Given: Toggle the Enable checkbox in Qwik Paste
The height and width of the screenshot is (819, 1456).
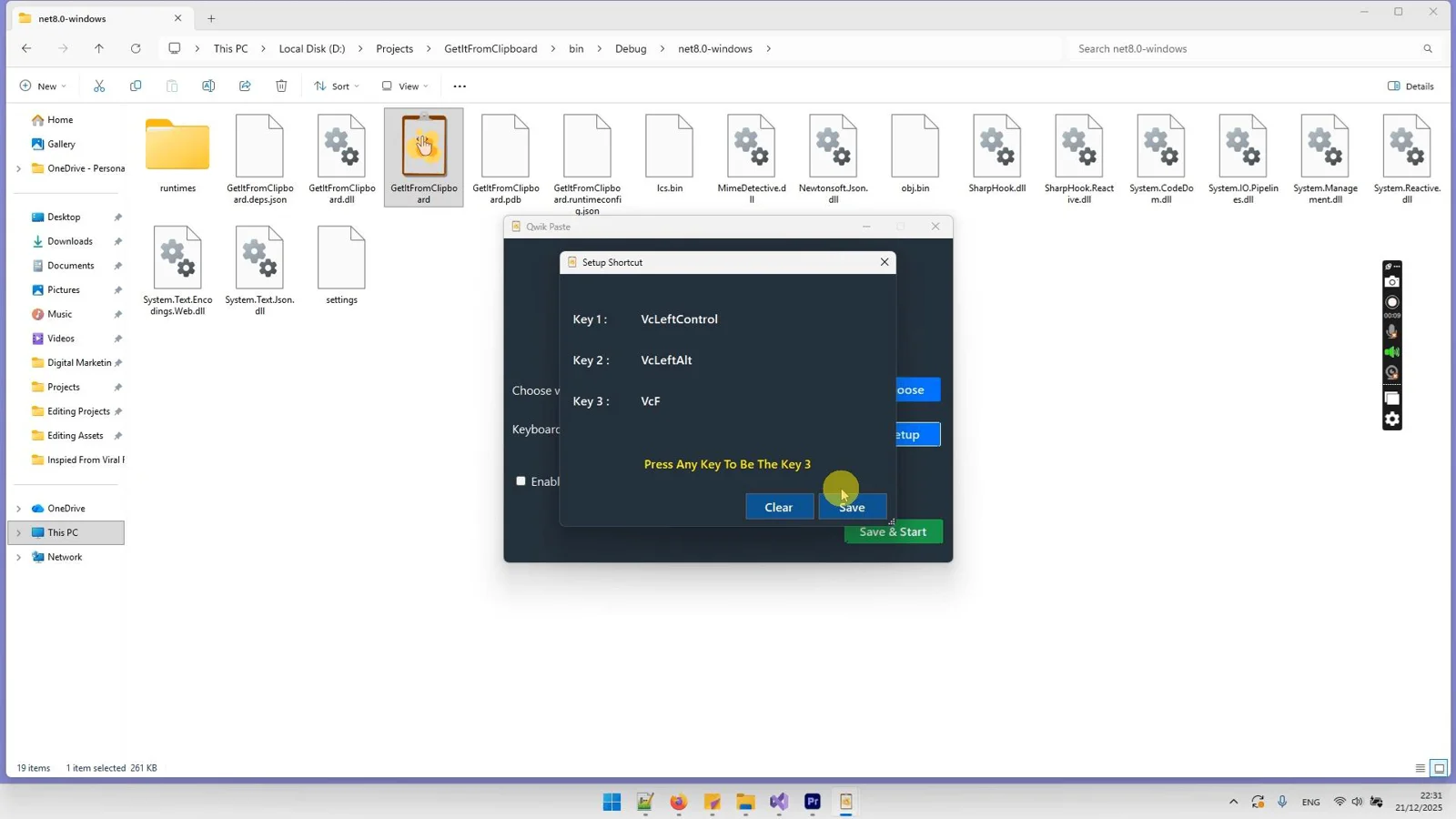Looking at the screenshot, I should point(521,480).
